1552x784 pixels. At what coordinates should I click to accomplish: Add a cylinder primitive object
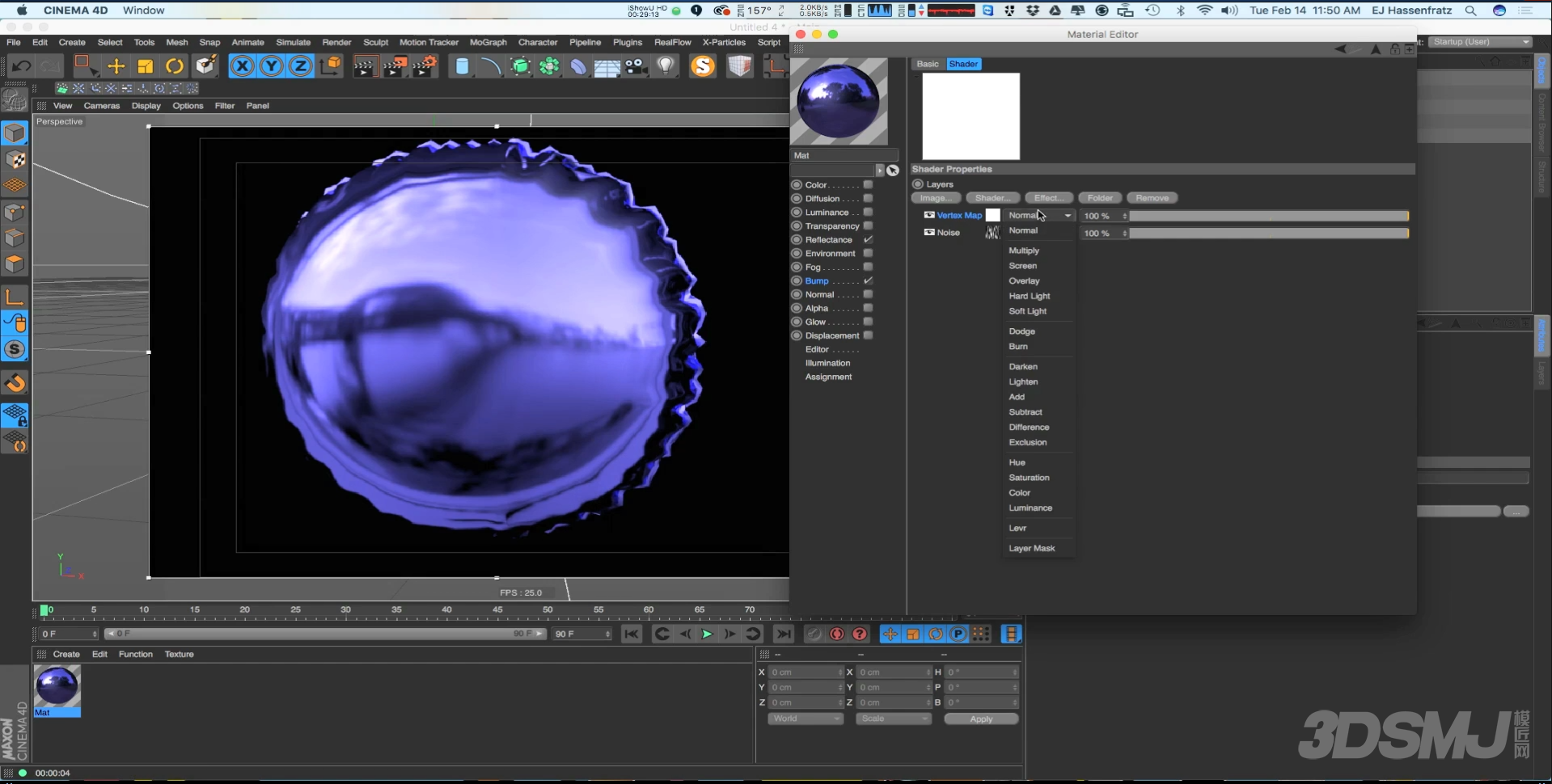click(461, 66)
